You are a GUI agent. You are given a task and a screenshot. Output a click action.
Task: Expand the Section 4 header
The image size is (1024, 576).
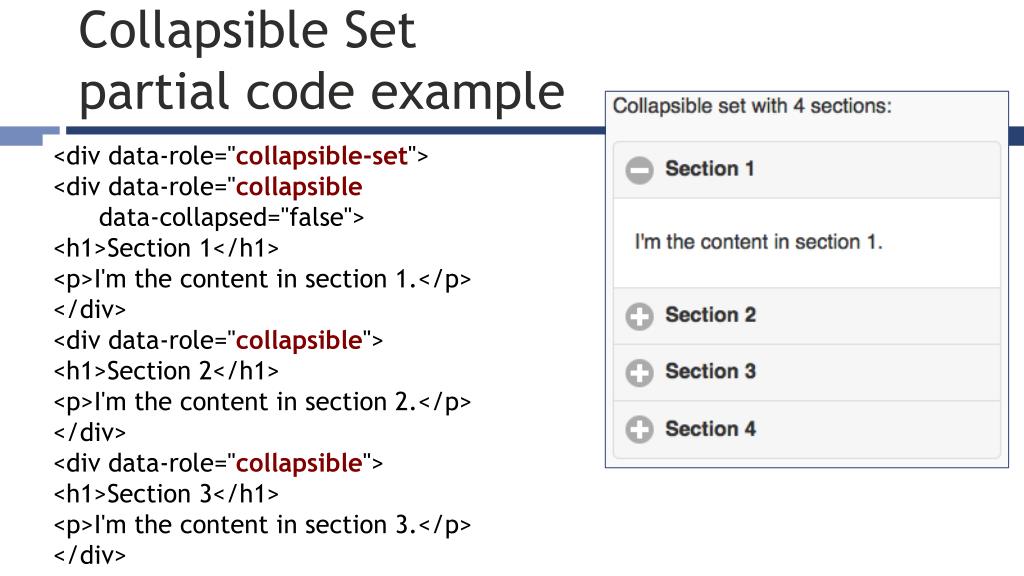point(807,430)
